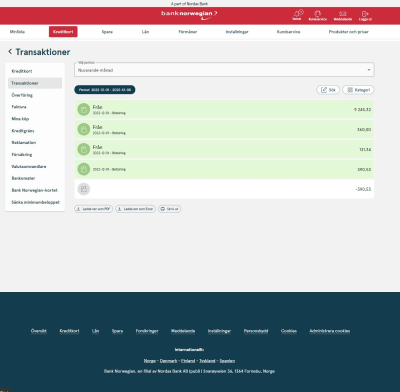Download transactions as Excel
Image resolution: width=400 pixels, height=392 pixels.
tap(135, 209)
